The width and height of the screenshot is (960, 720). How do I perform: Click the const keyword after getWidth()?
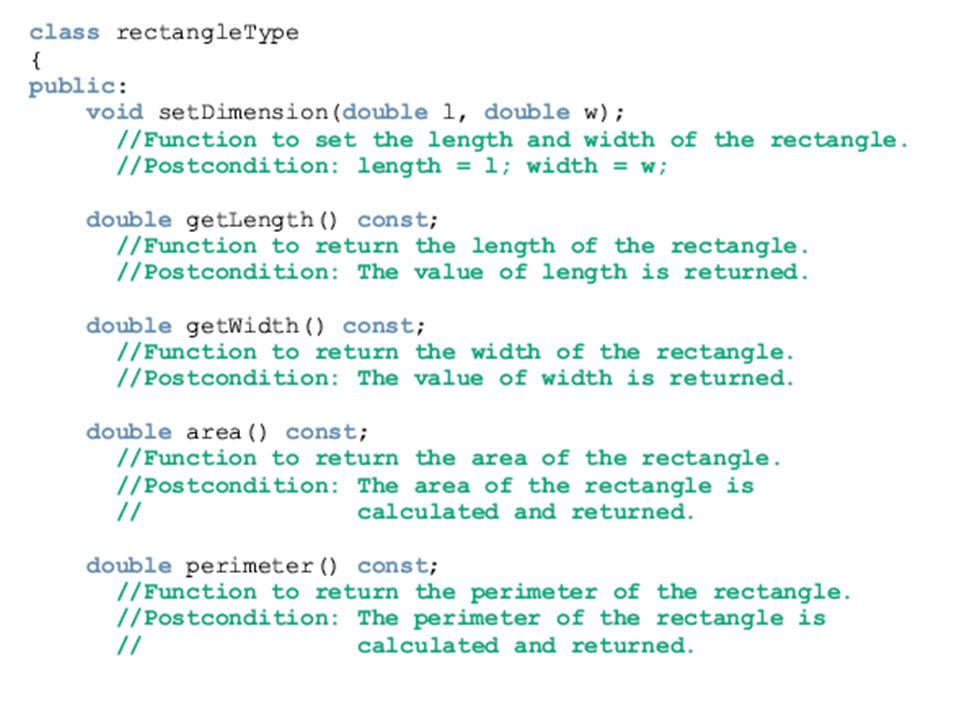pos(378,326)
